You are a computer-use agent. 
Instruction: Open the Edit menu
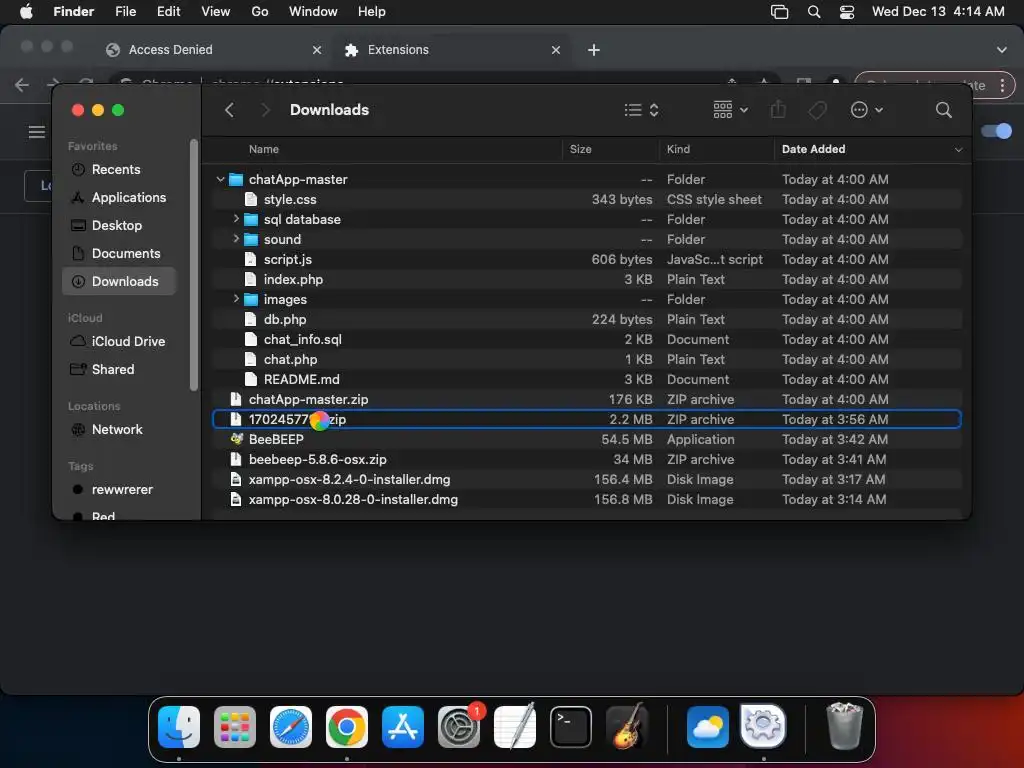(168, 12)
